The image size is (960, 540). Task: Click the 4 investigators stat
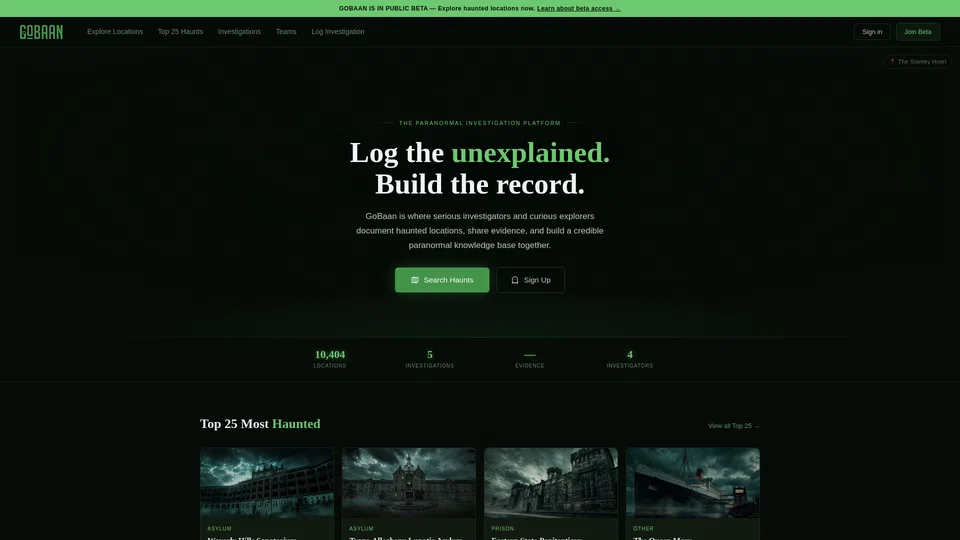(630, 359)
